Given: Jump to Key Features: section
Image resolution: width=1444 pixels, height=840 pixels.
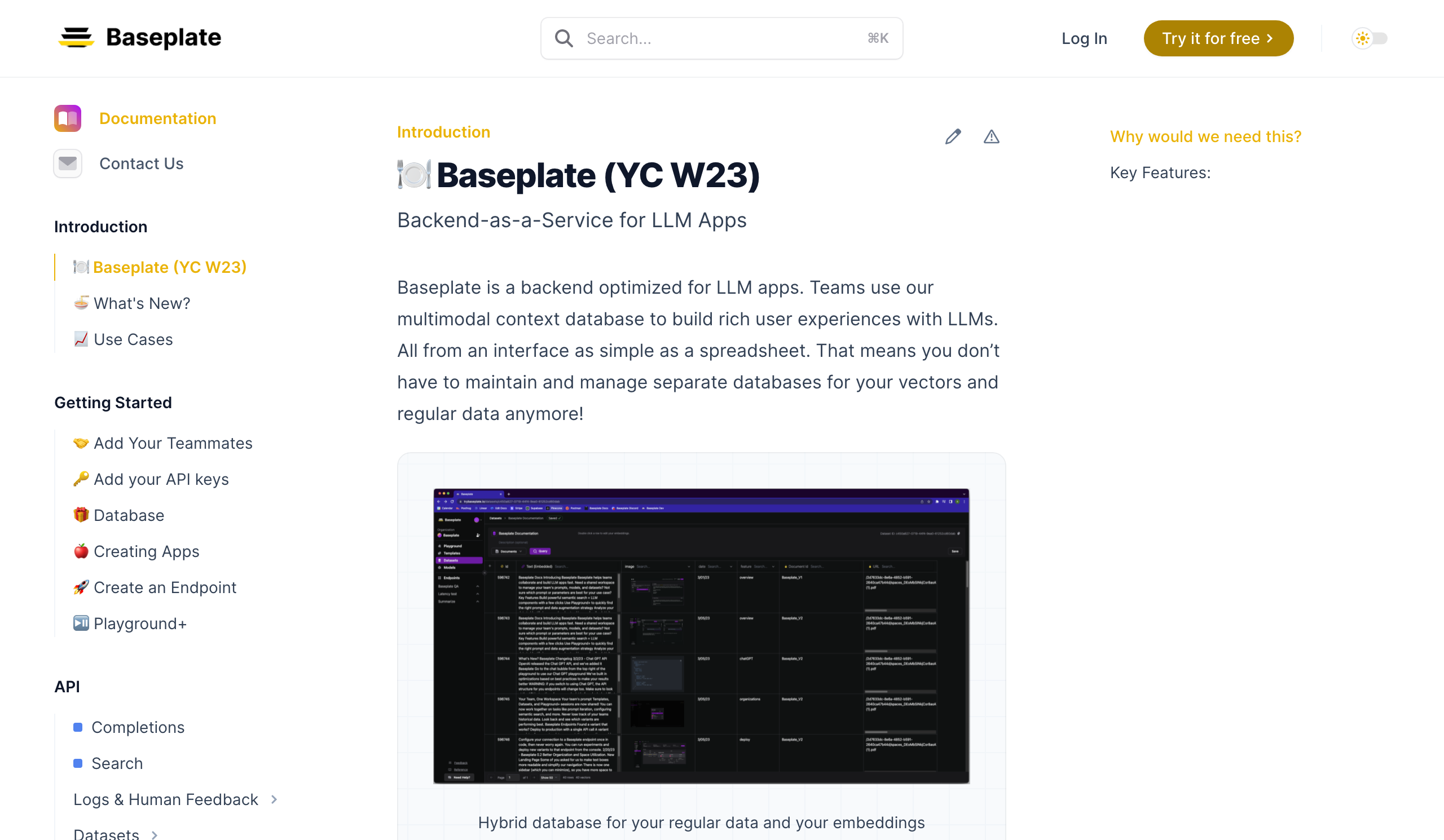Looking at the screenshot, I should (1160, 173).
